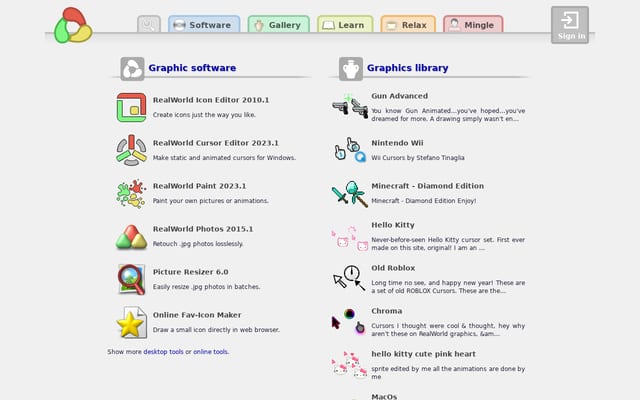
Task: Open RealWorld Photos 2015.1 title
Action: [x=203, y=229]
